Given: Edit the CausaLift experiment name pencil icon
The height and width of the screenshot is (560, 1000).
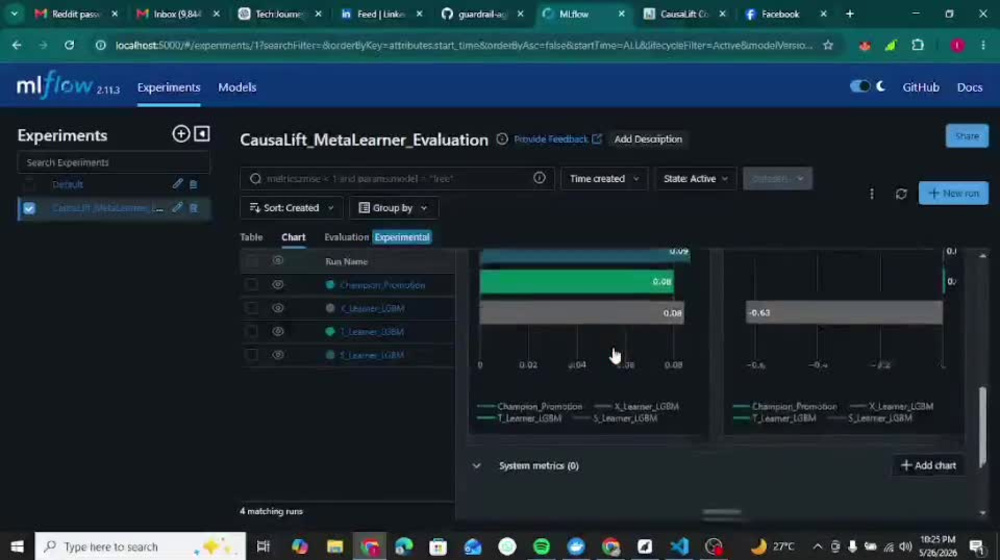Looking at the screenshot, I should point(177,208).
